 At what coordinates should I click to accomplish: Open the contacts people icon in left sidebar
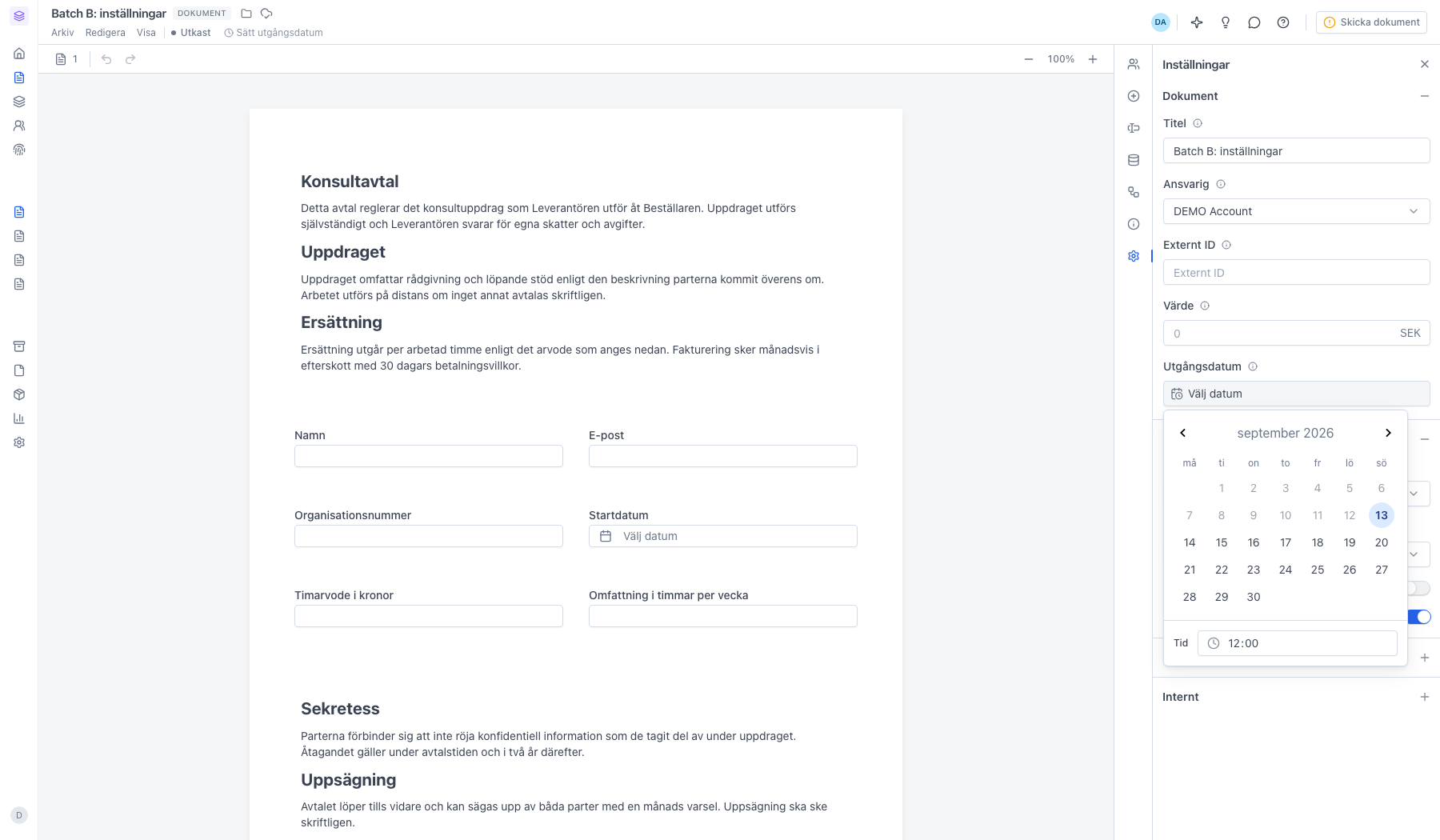tap(19, 126)
